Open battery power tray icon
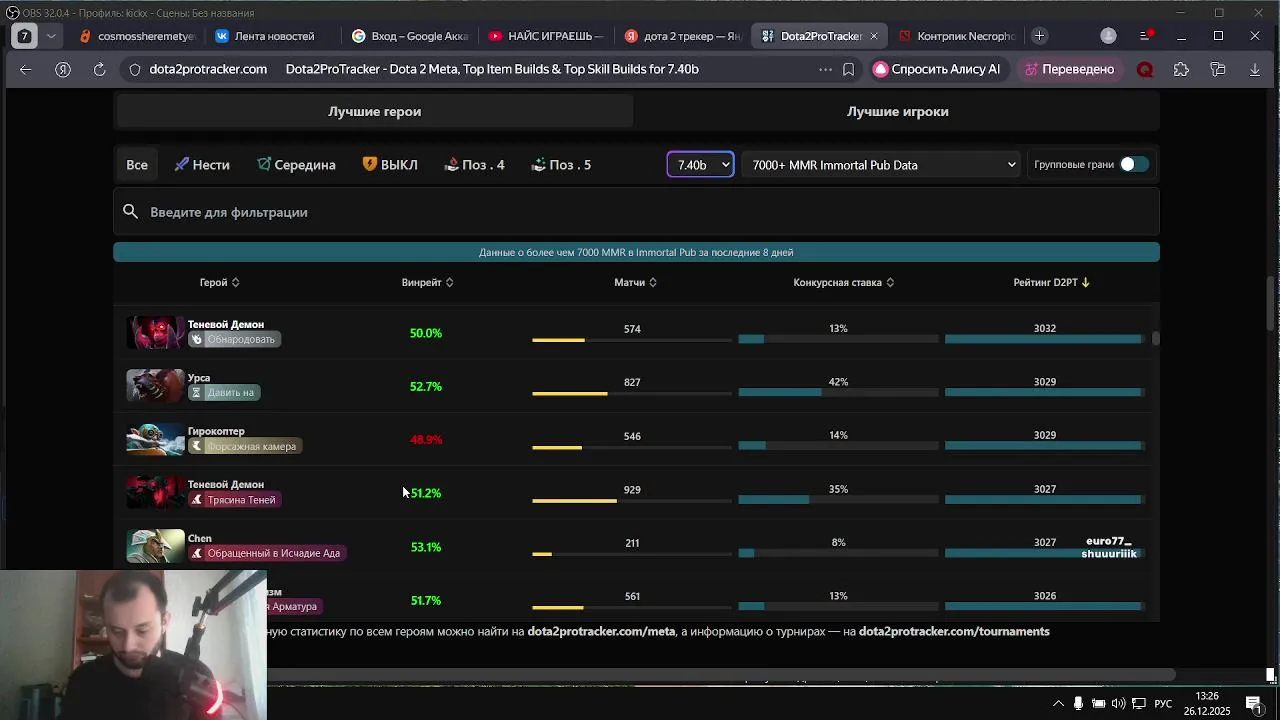Viewport: 1280px width, 720px height. pyautogui.click(x=1098, y=703)
